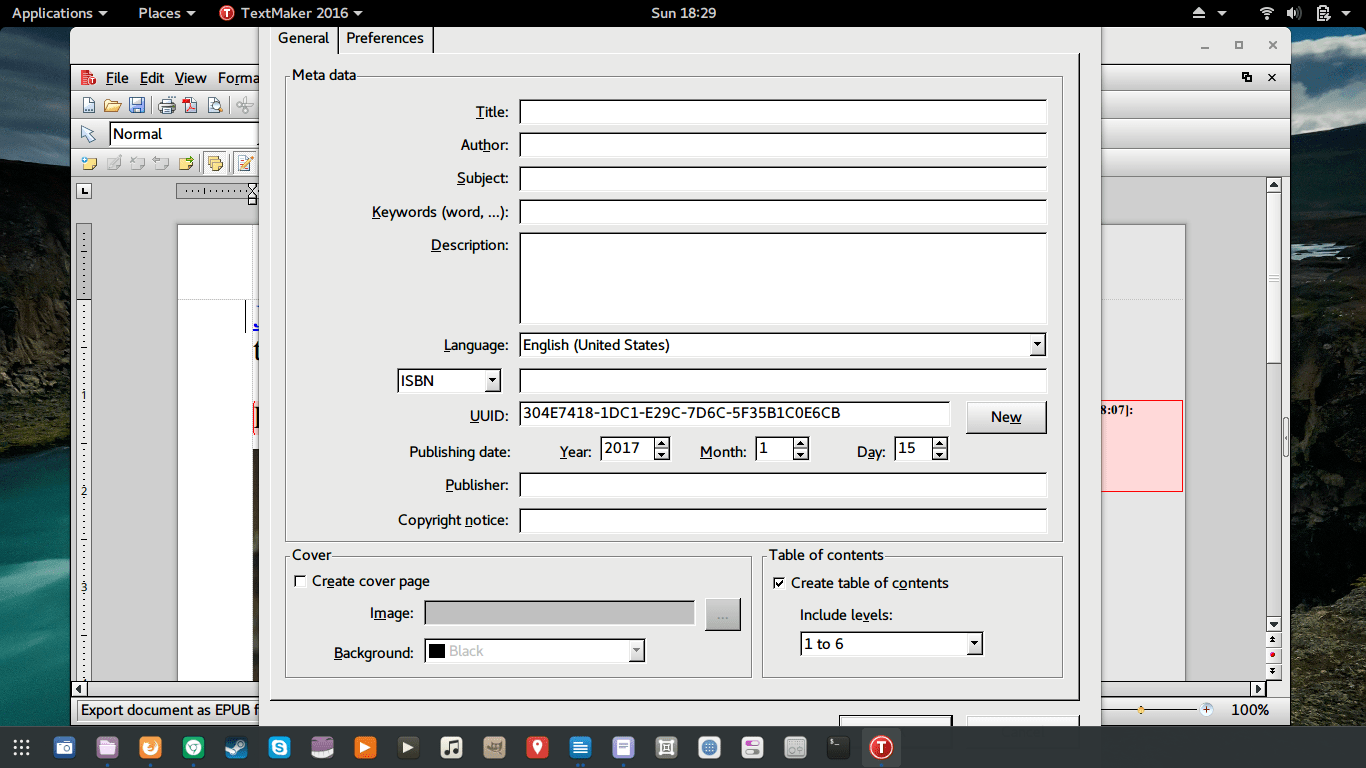1366x768 pixels.
Task: Click the Print preview magnifier icon
Action: [214, 106]
